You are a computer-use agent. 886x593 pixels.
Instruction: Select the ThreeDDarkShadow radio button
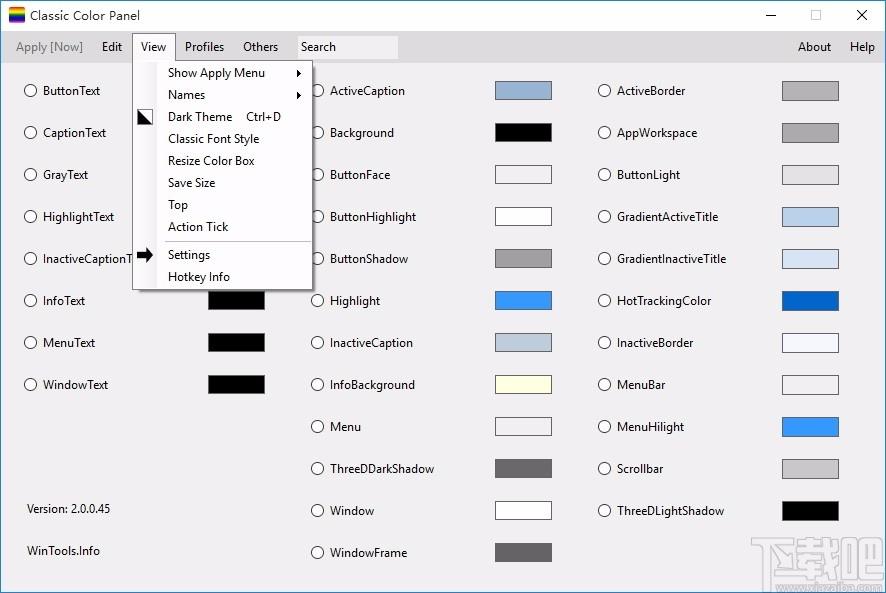[x=318, y=469]
